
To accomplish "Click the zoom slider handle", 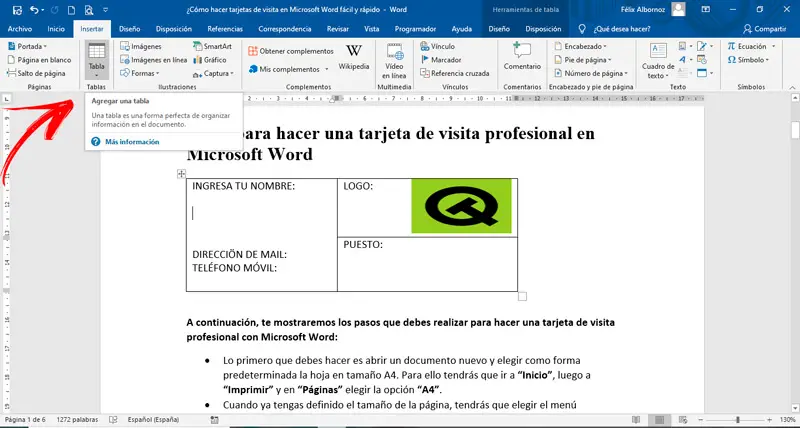I will [738, 420].
